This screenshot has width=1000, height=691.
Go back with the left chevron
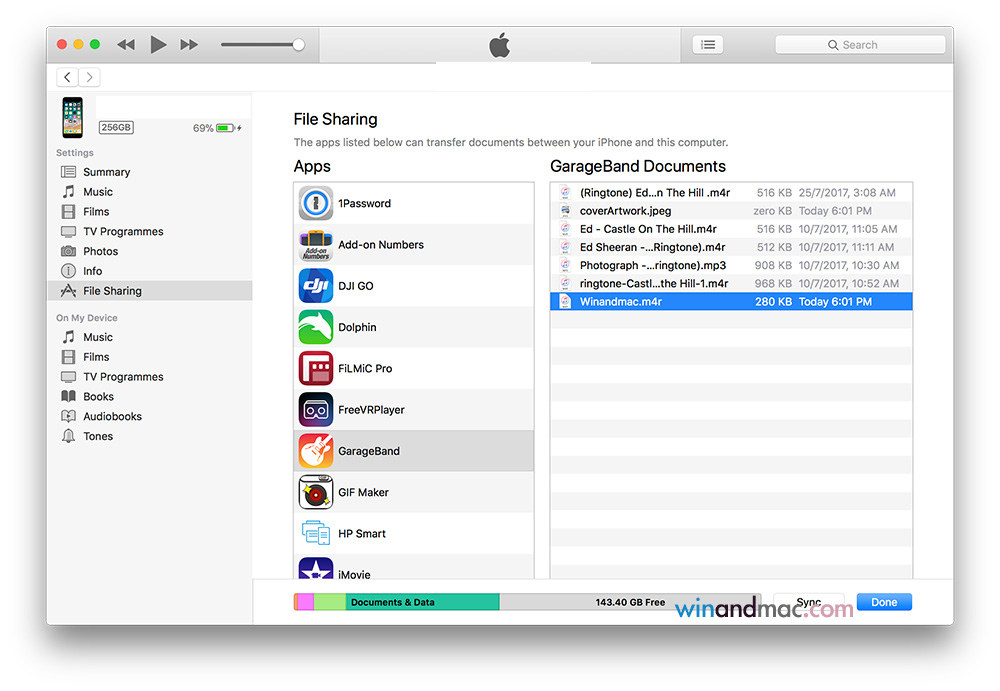[x=68, y=77]
